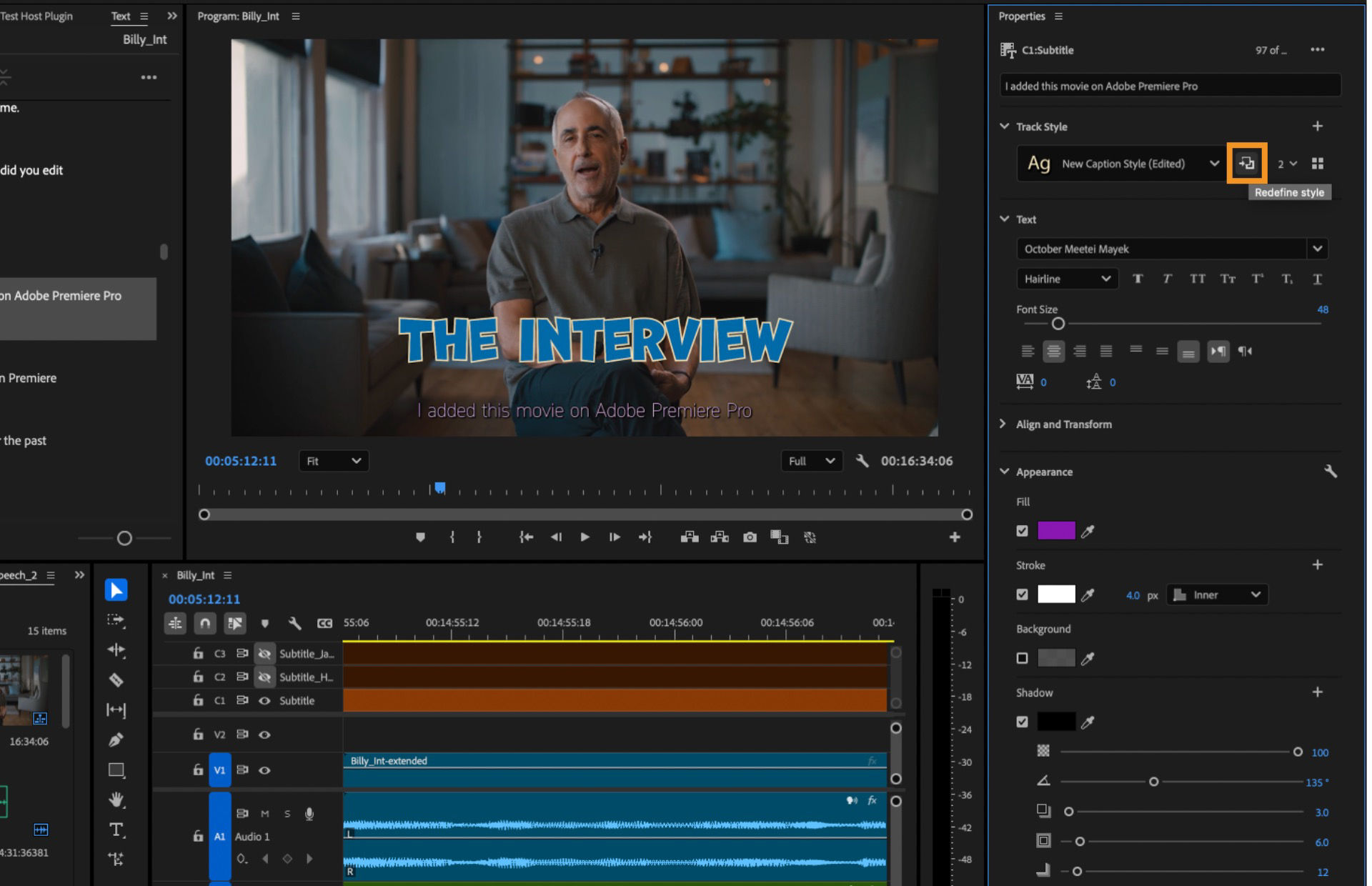Collapse the Appearance section
The image size is (1372, 886).
1003,472
